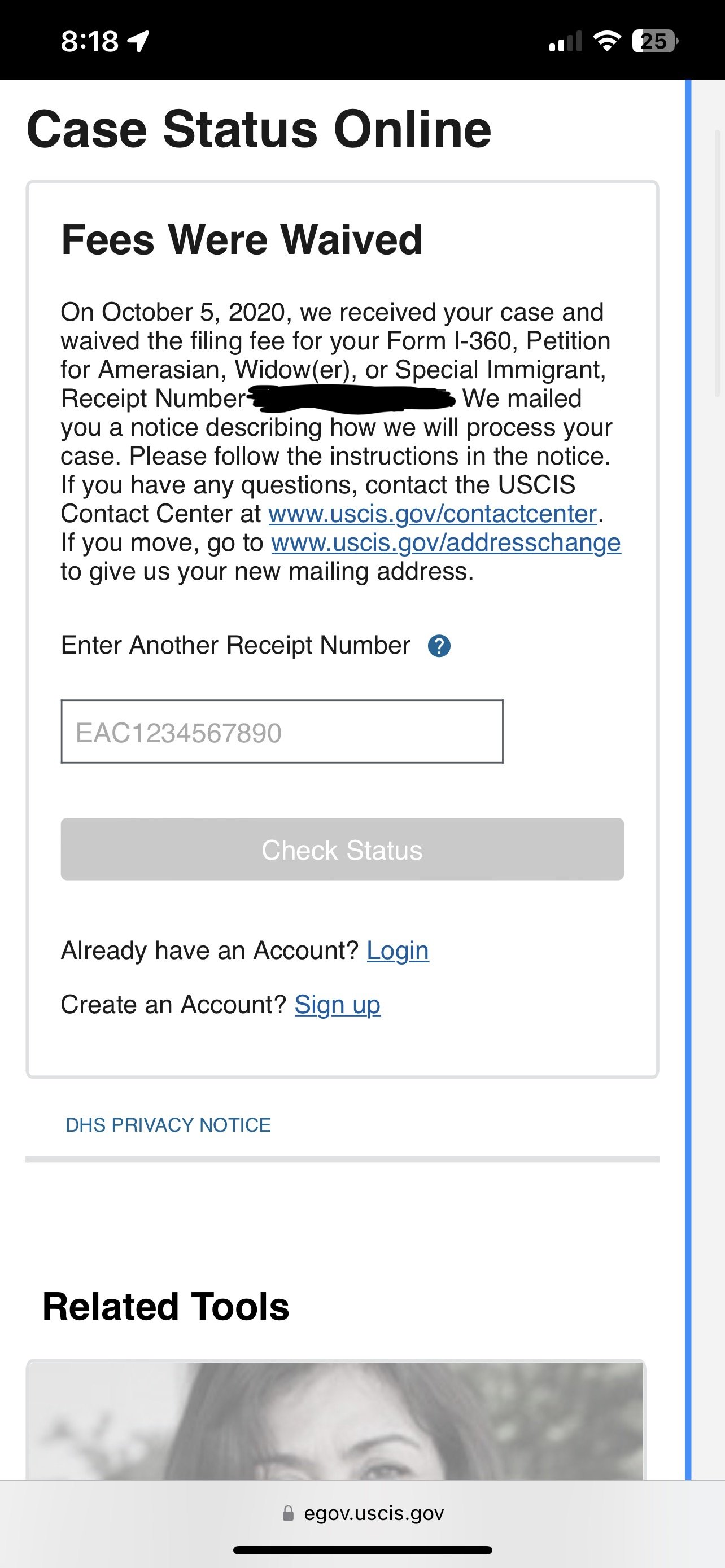Open the DHS PRIVACY NOTICE link
The width and height of the screenshot is (725, 1568).
168,1125
